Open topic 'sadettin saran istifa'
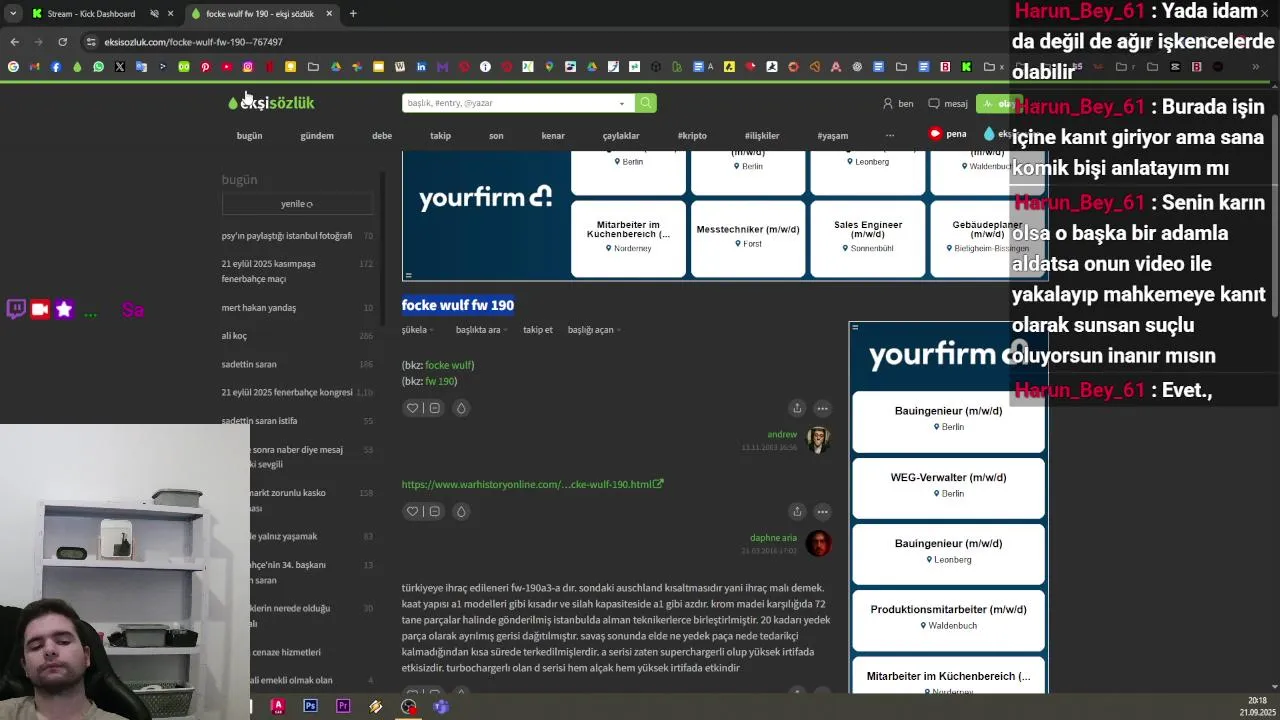 coord(259,421)
